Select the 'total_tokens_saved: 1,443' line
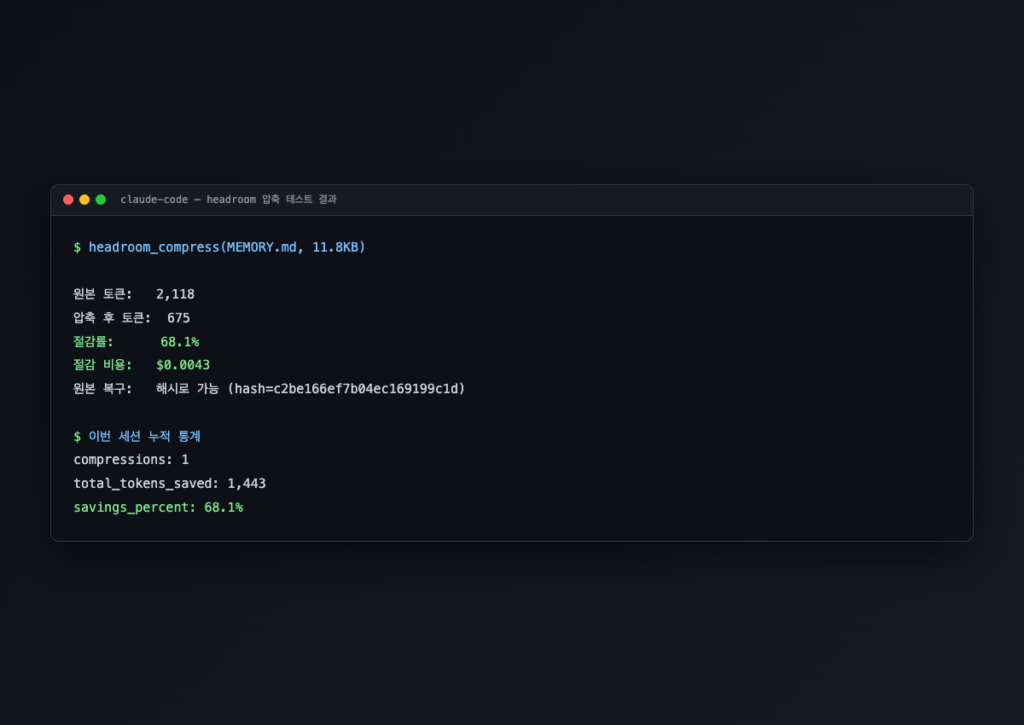 click(x=170, y=483)
